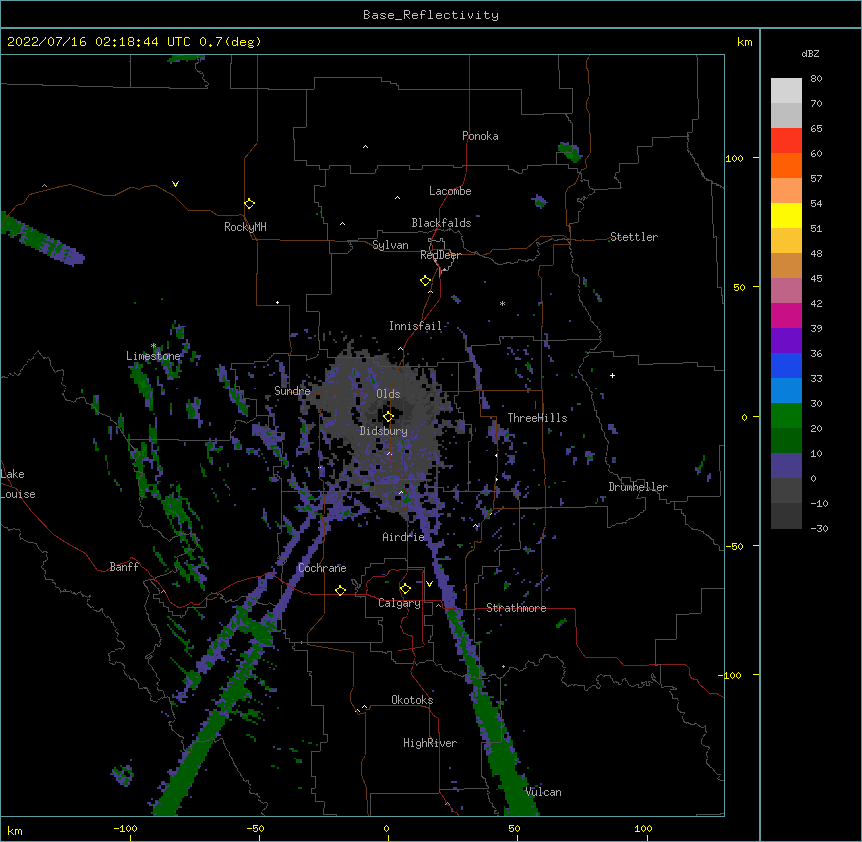Pick the yellow 51-54 dBZ legend swatch
862x842 pixels.
786,215
